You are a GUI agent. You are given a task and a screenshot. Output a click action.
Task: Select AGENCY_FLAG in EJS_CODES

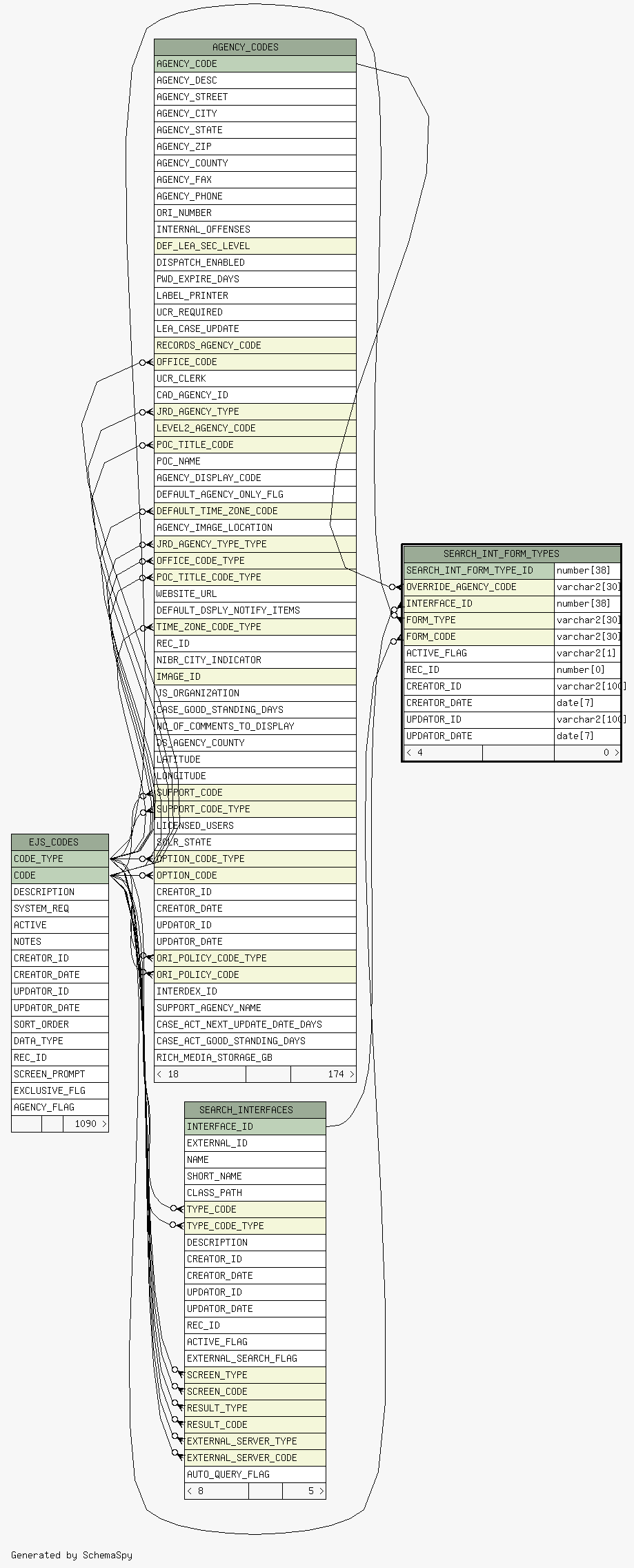60,1107
